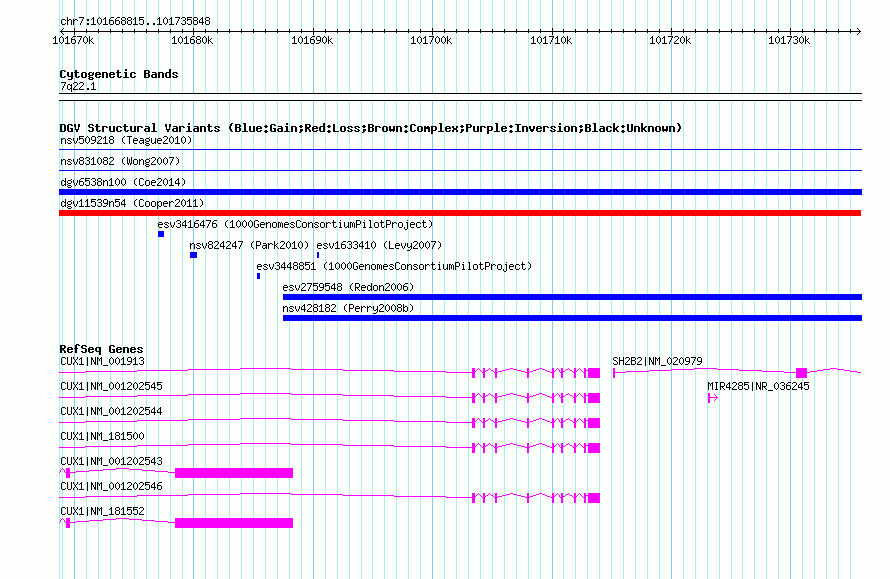Screen dimensions: 890x579
Task: Select the 101670k ruler position label
Action: [73, 40]
